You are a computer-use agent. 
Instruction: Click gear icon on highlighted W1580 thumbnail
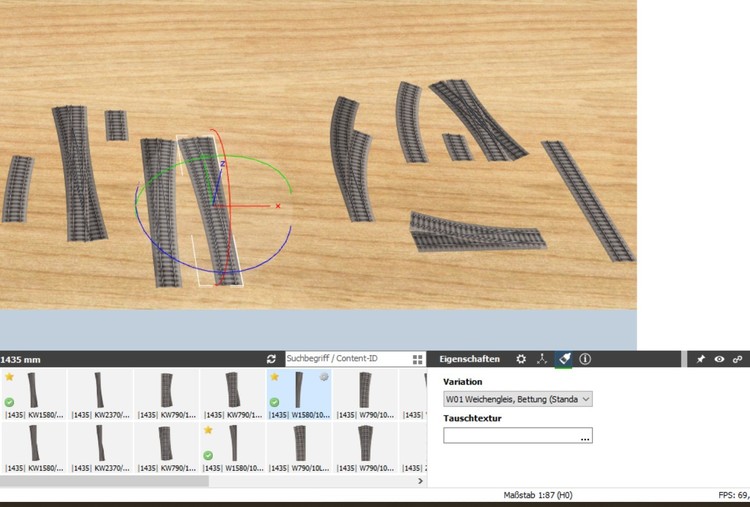pyautogui.click(x=324, y=377)
